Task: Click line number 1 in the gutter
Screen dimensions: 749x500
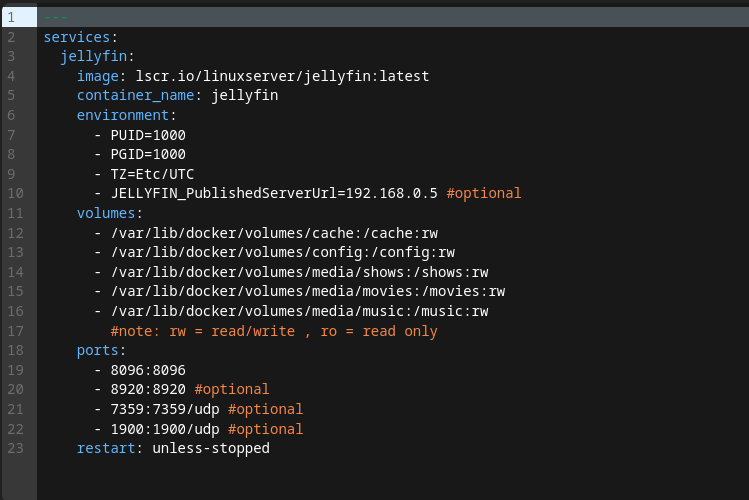Action: (11, 17)
